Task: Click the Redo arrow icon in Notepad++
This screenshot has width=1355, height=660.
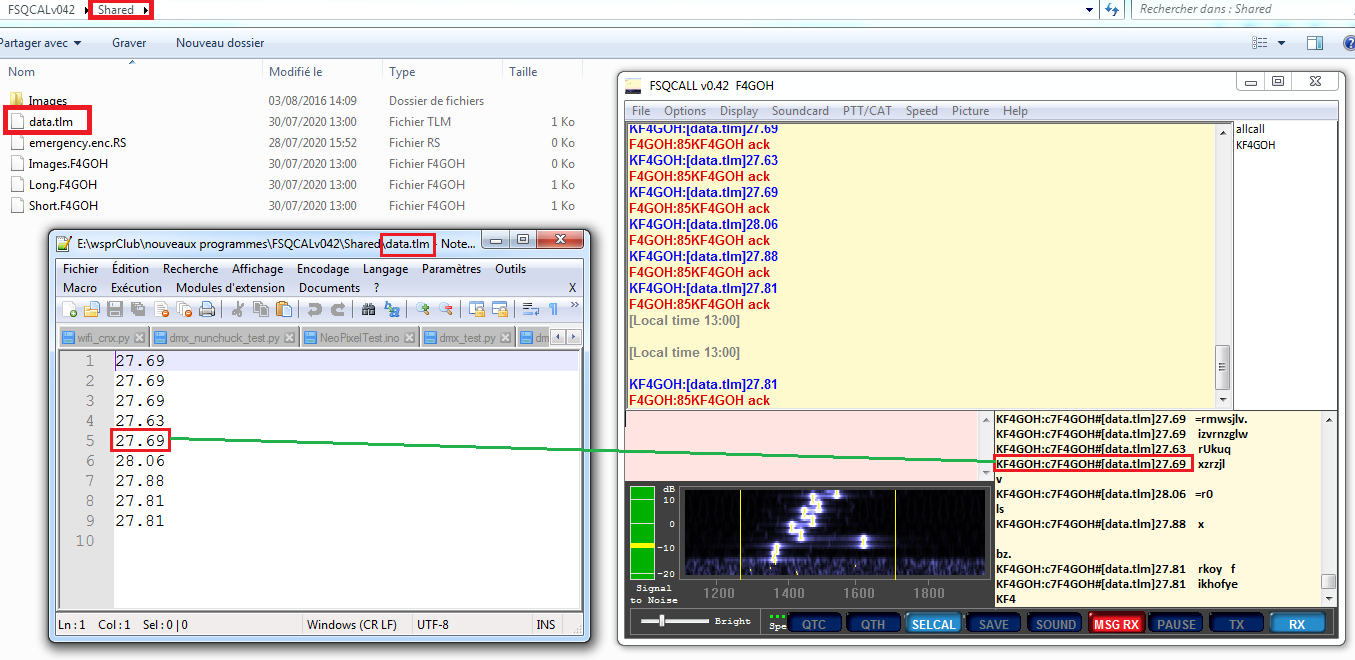Action: (338, 310)
